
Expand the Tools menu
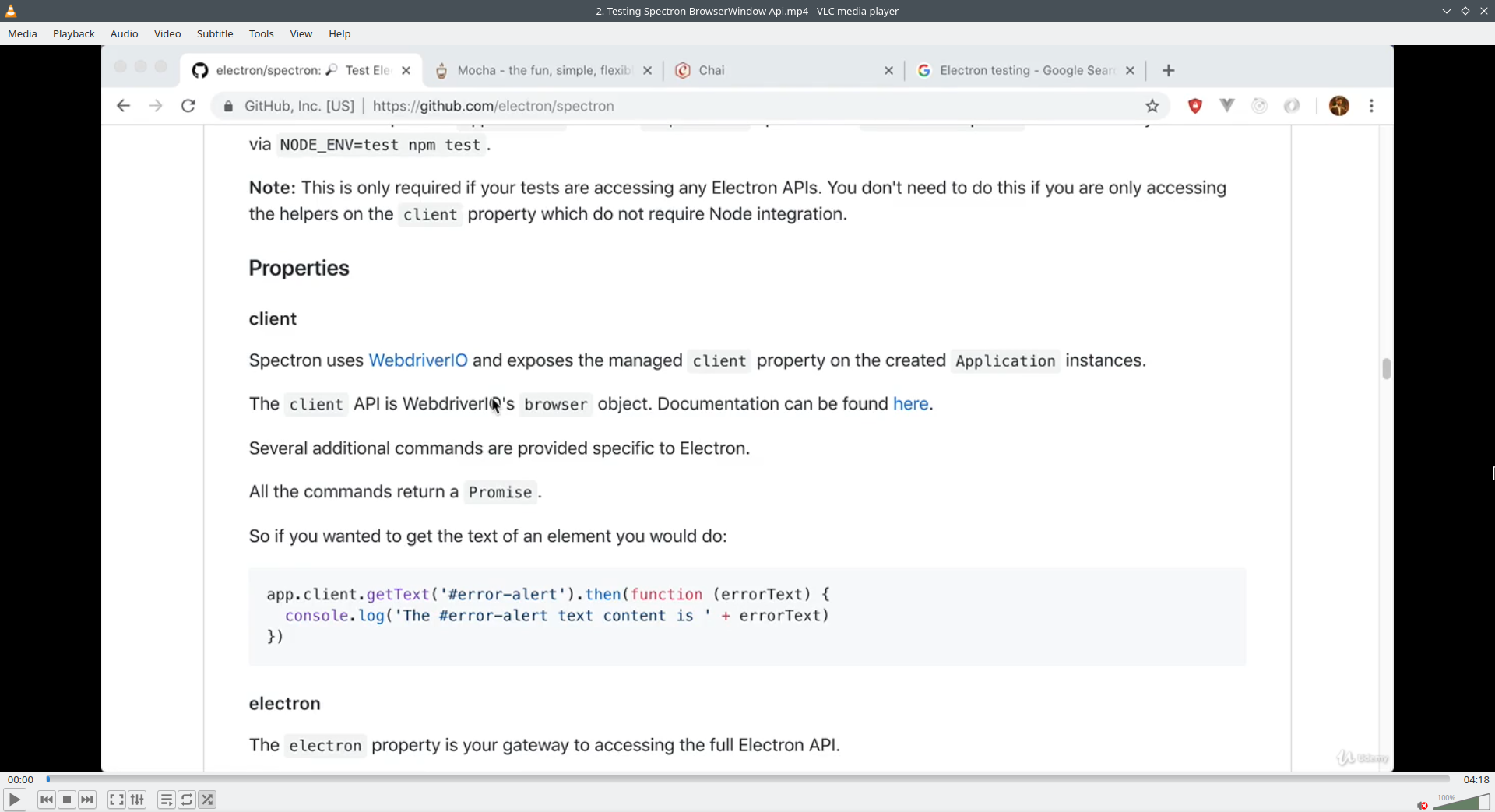tap(262, 33)
